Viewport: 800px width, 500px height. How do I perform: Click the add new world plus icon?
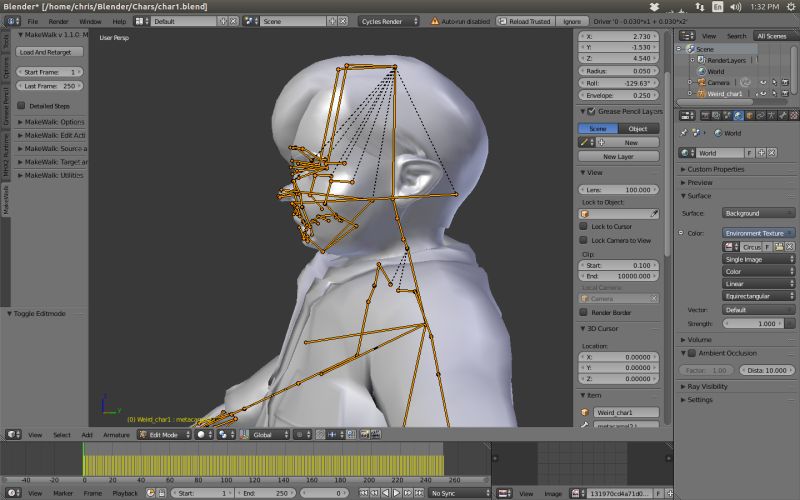click(761, 153)
